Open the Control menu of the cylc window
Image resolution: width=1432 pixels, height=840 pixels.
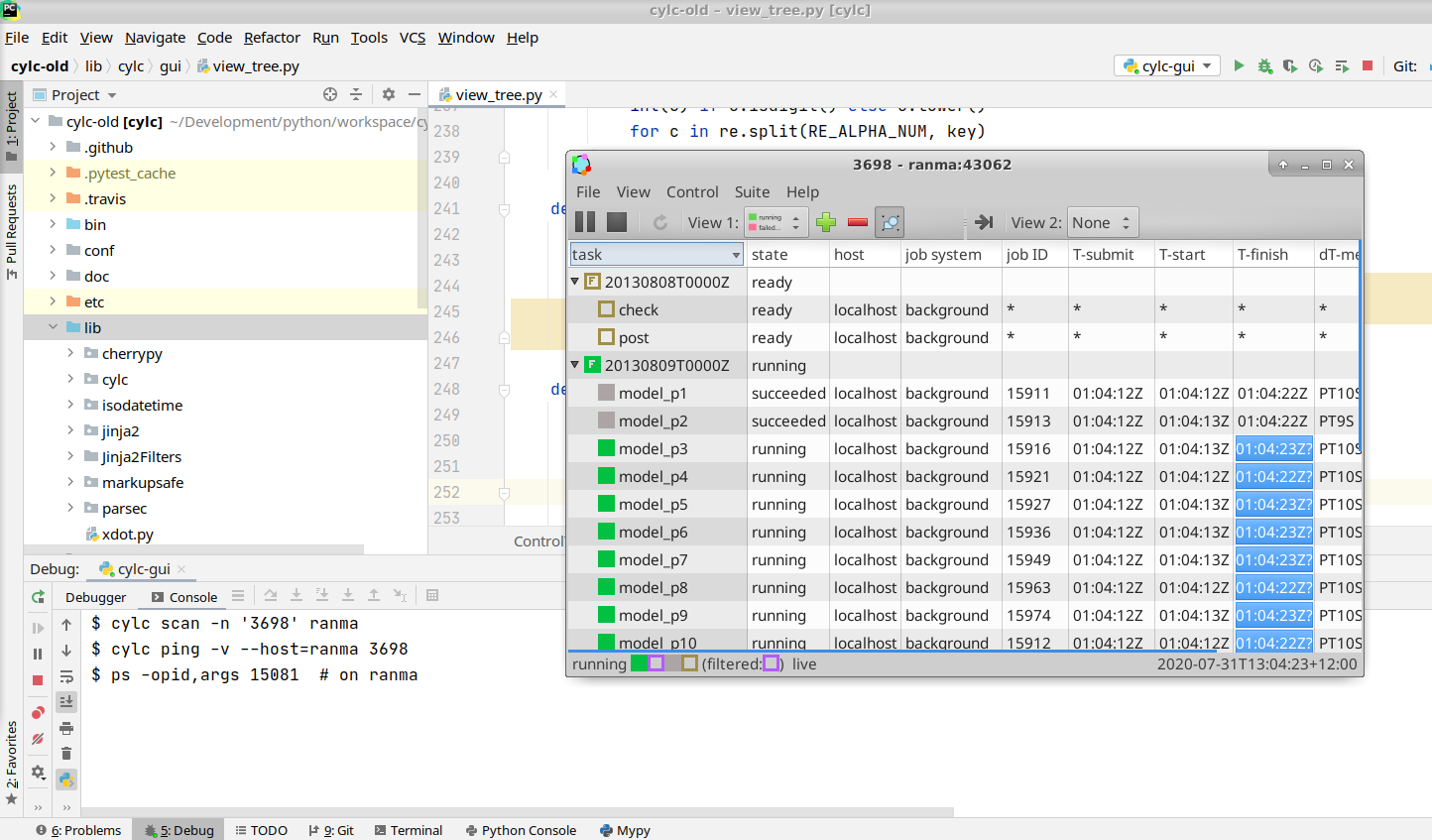click(692, 191)
